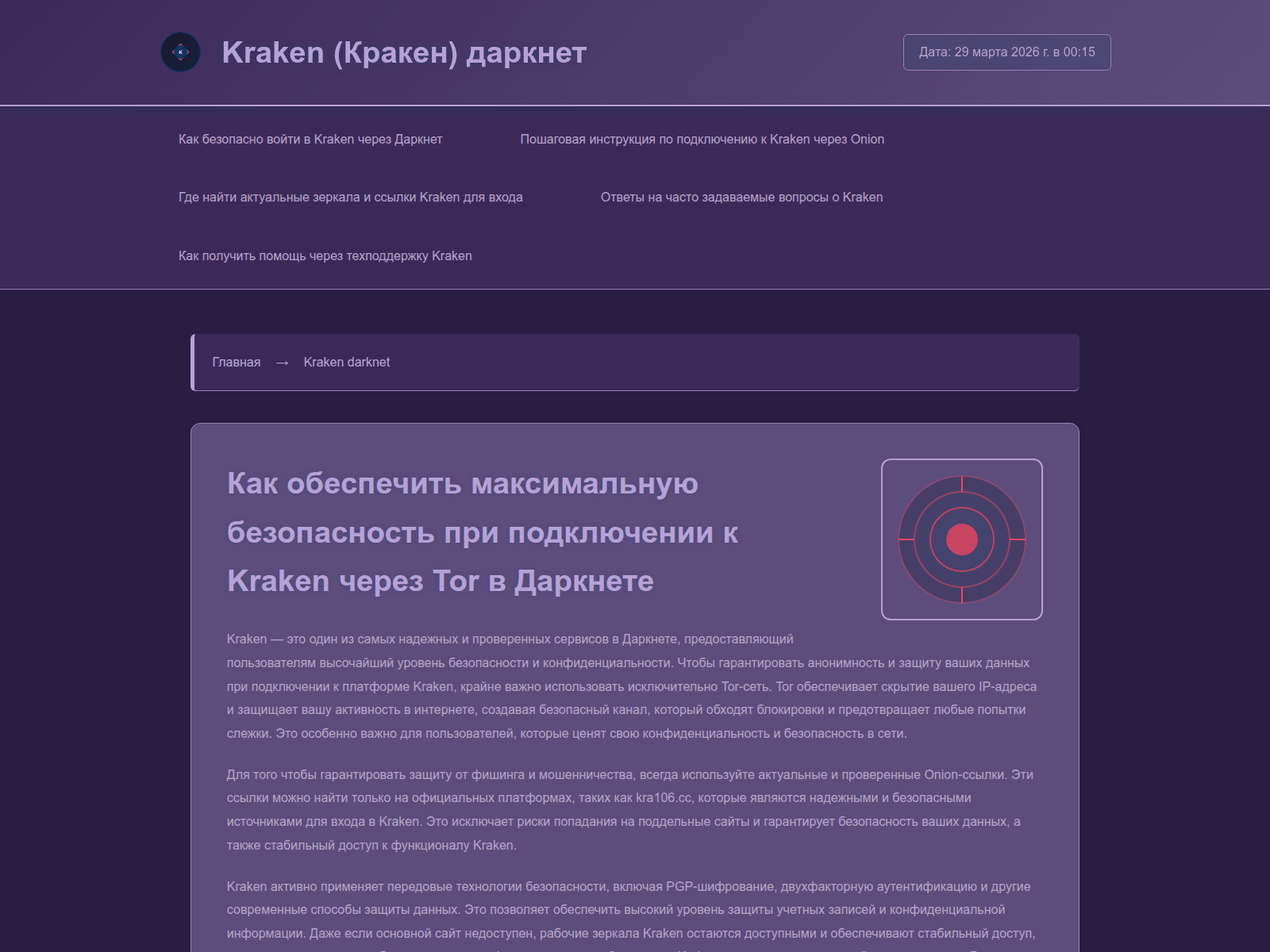
Task: Click the bullseye center of the target image
Action: pos(962,538)
